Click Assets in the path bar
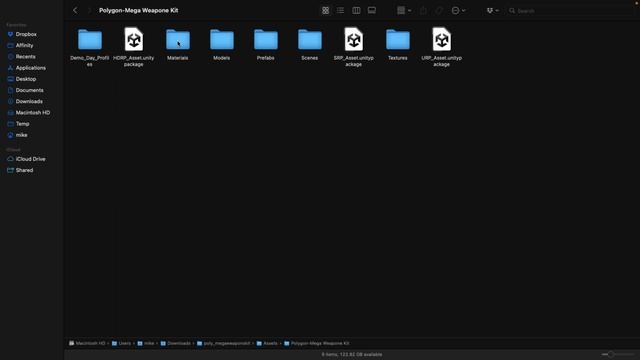The width and height of the screenshot is (640, 360). pos(267,344)
